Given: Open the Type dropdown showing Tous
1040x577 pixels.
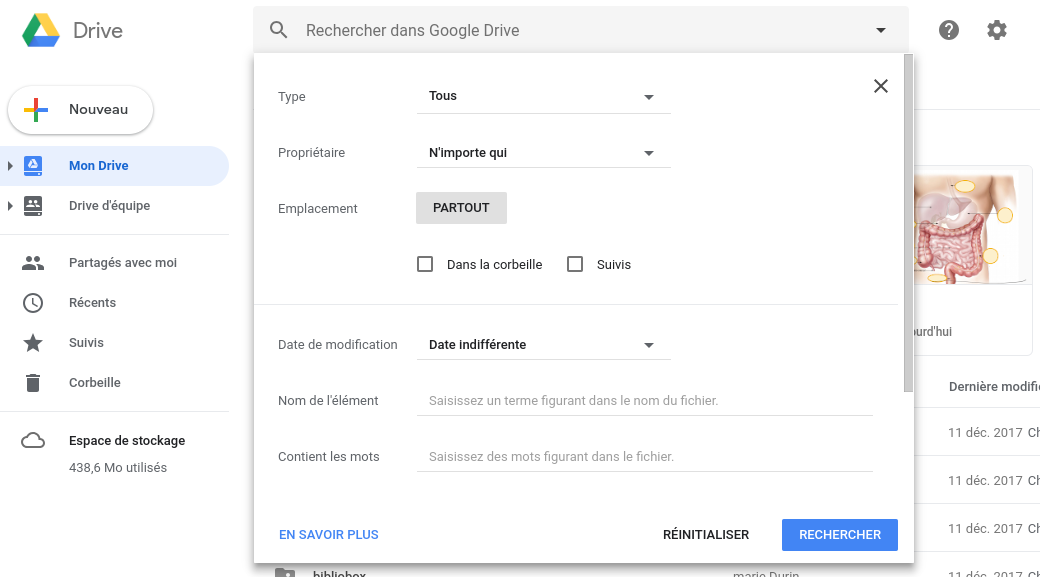Looking at the screenshot, I should pyautogui.click(x=543, y=96).
